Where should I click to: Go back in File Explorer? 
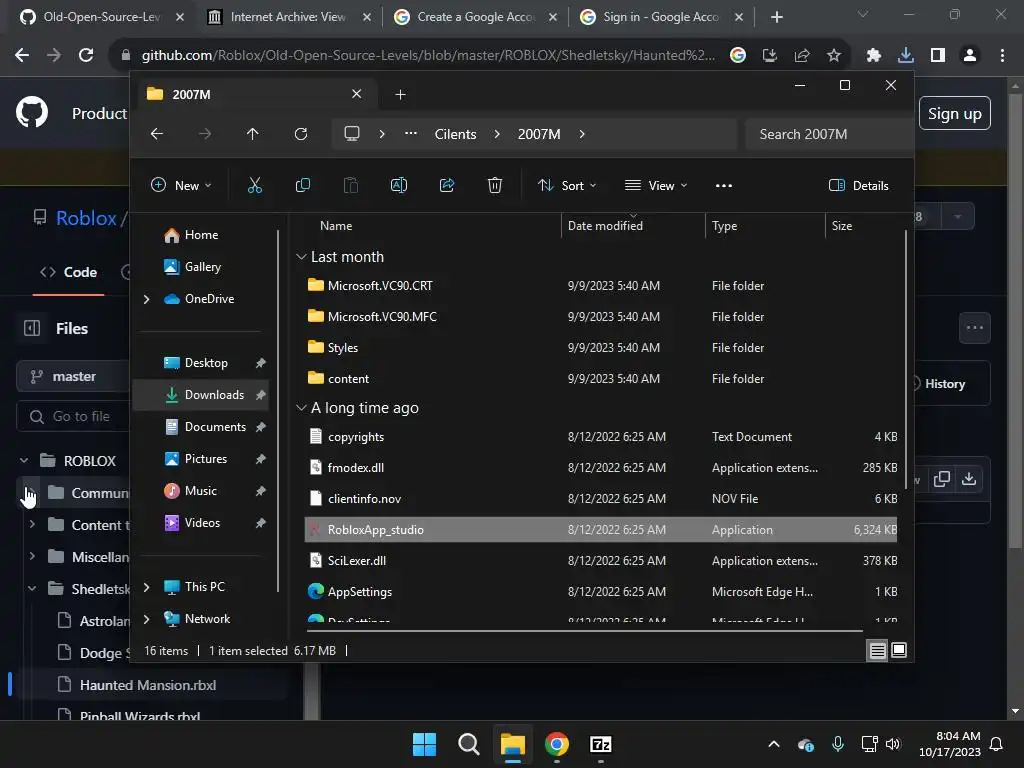pos(157,134)
